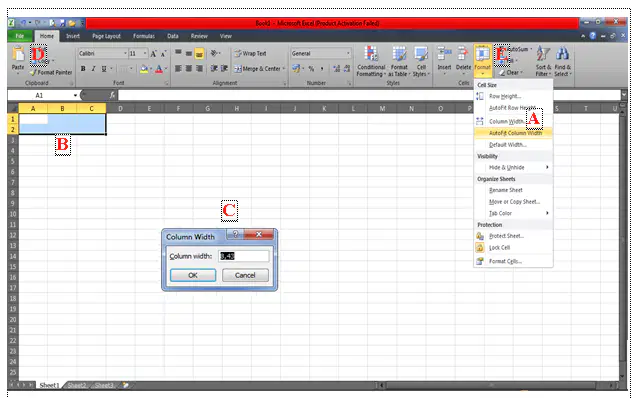
Task: Apply Comma Style
Action: pyautogui.click(x=322, y=69)
